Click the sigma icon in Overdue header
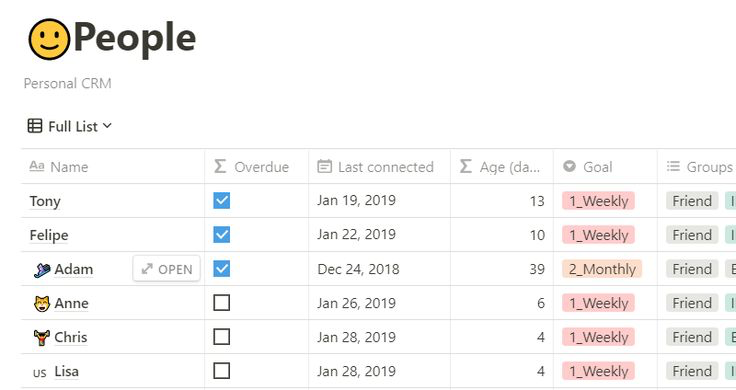736x390 pixels. (220, 166)
